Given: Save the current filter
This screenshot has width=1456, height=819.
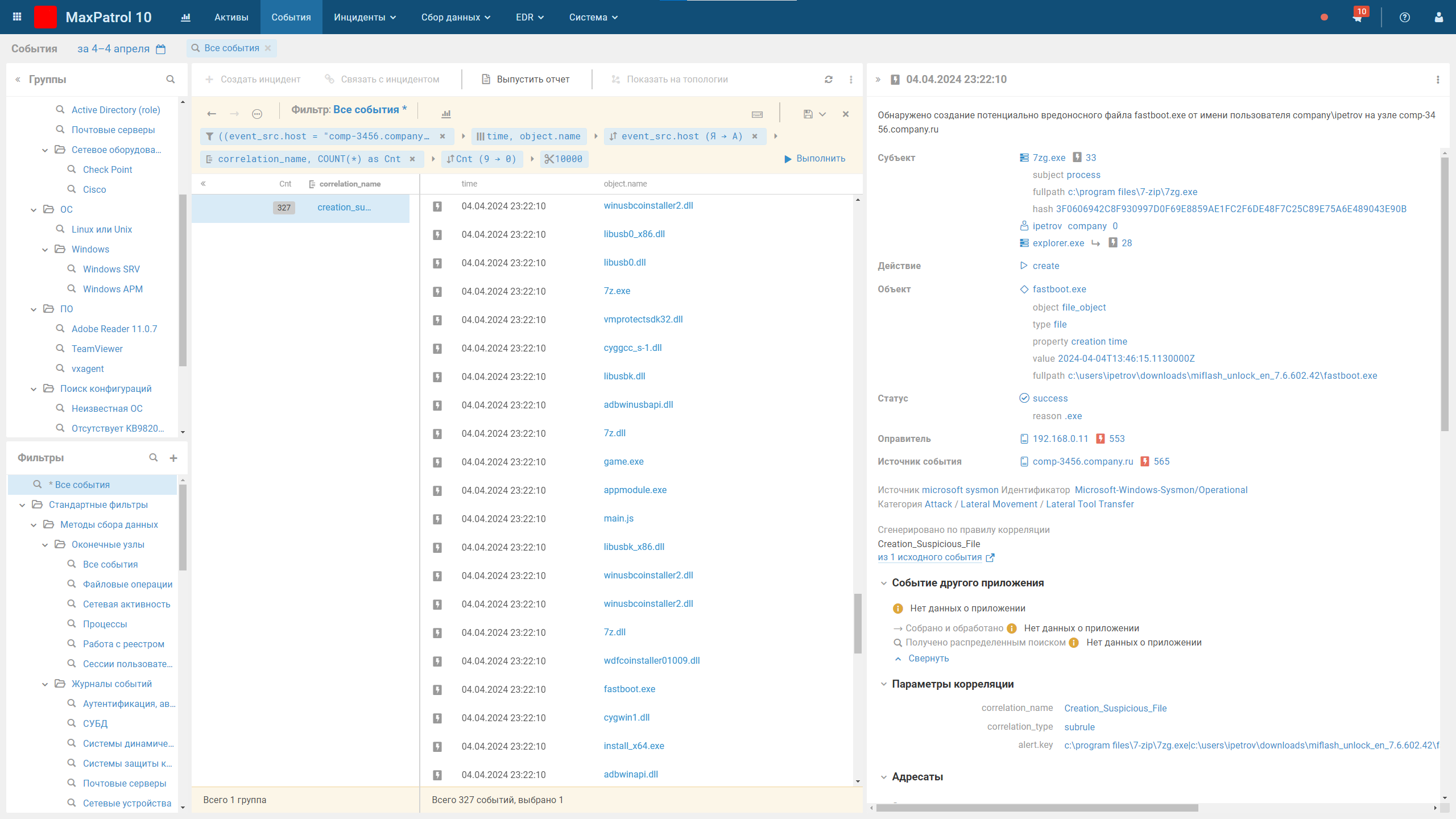Looking at the screenshot, I should [x=808, y=114].
